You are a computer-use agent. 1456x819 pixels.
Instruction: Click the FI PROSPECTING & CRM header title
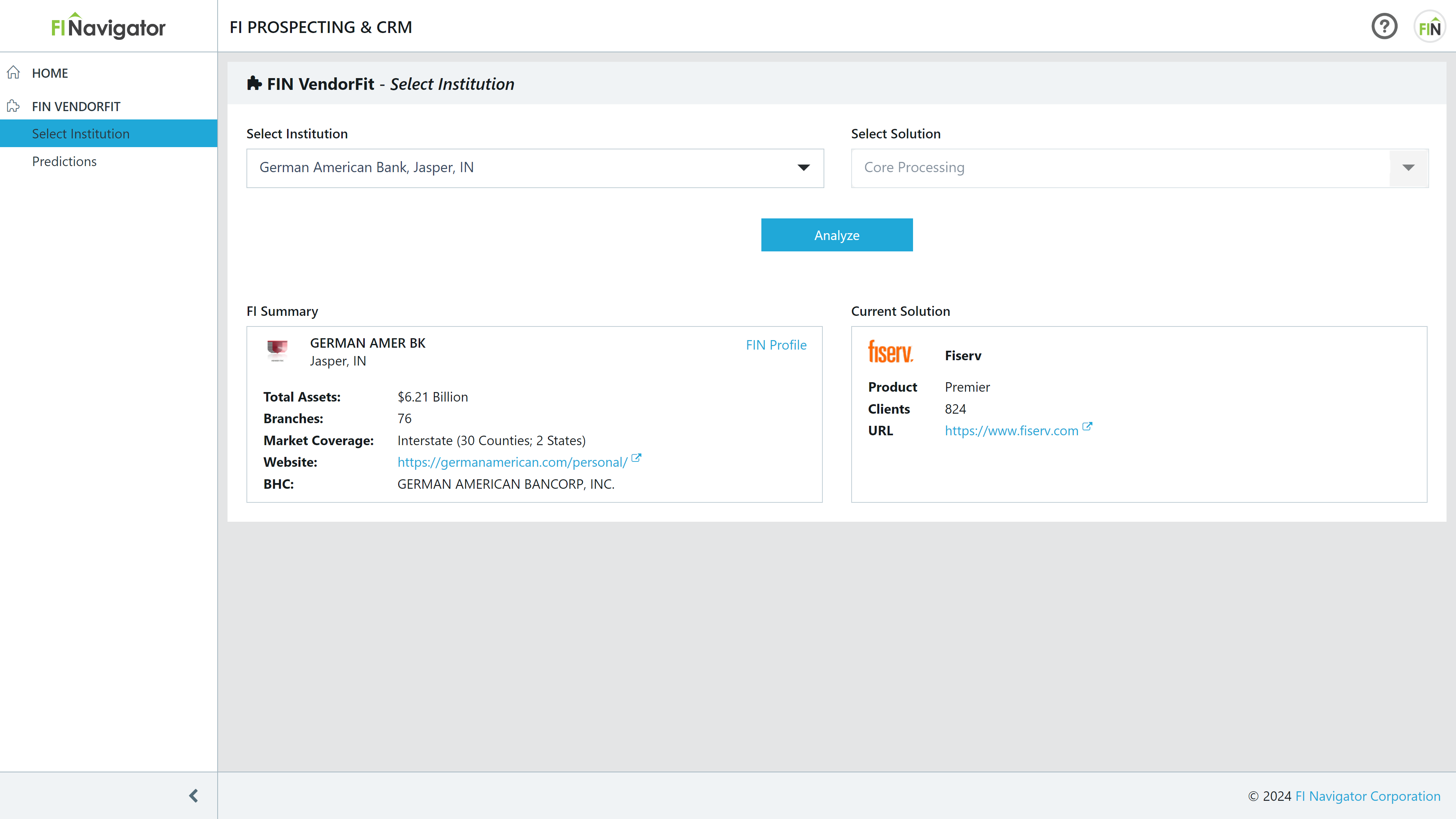click(320, 27)
